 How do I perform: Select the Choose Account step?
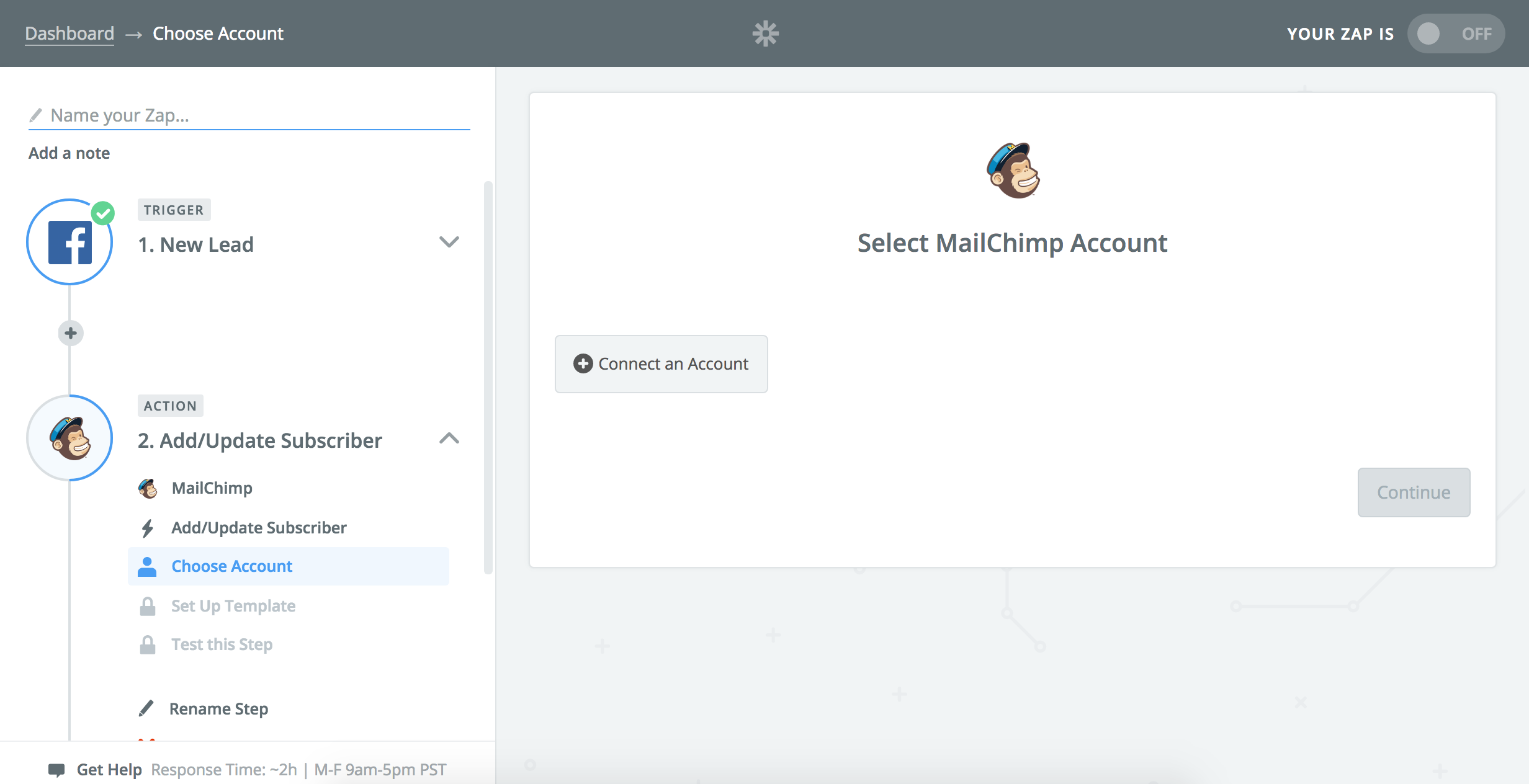pos(288,566)
